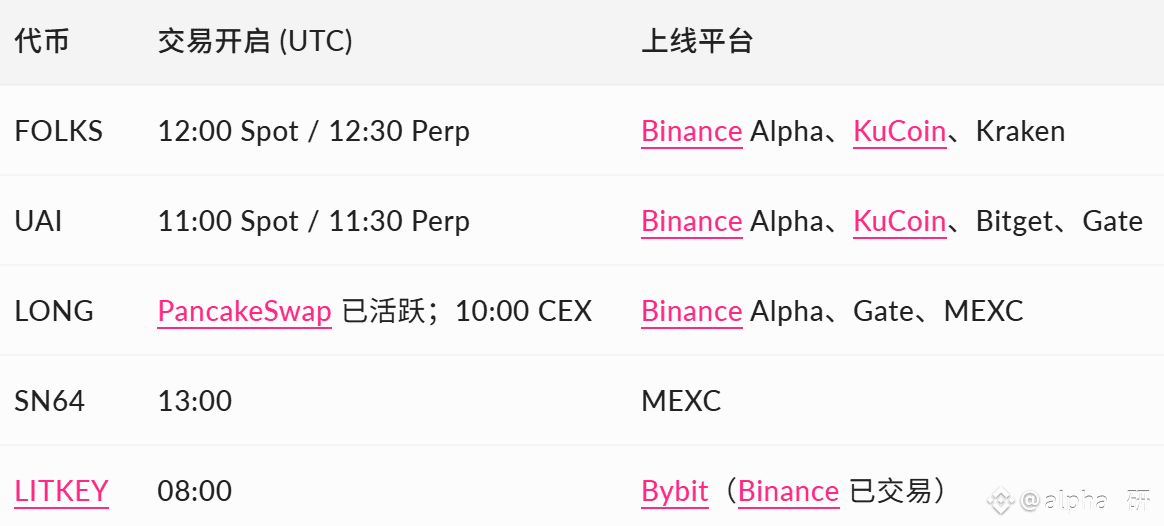Click 12:00 Spot / 12:30 Perp cell
Screen dimensions: 1164x526
click(x=313, y=131)
